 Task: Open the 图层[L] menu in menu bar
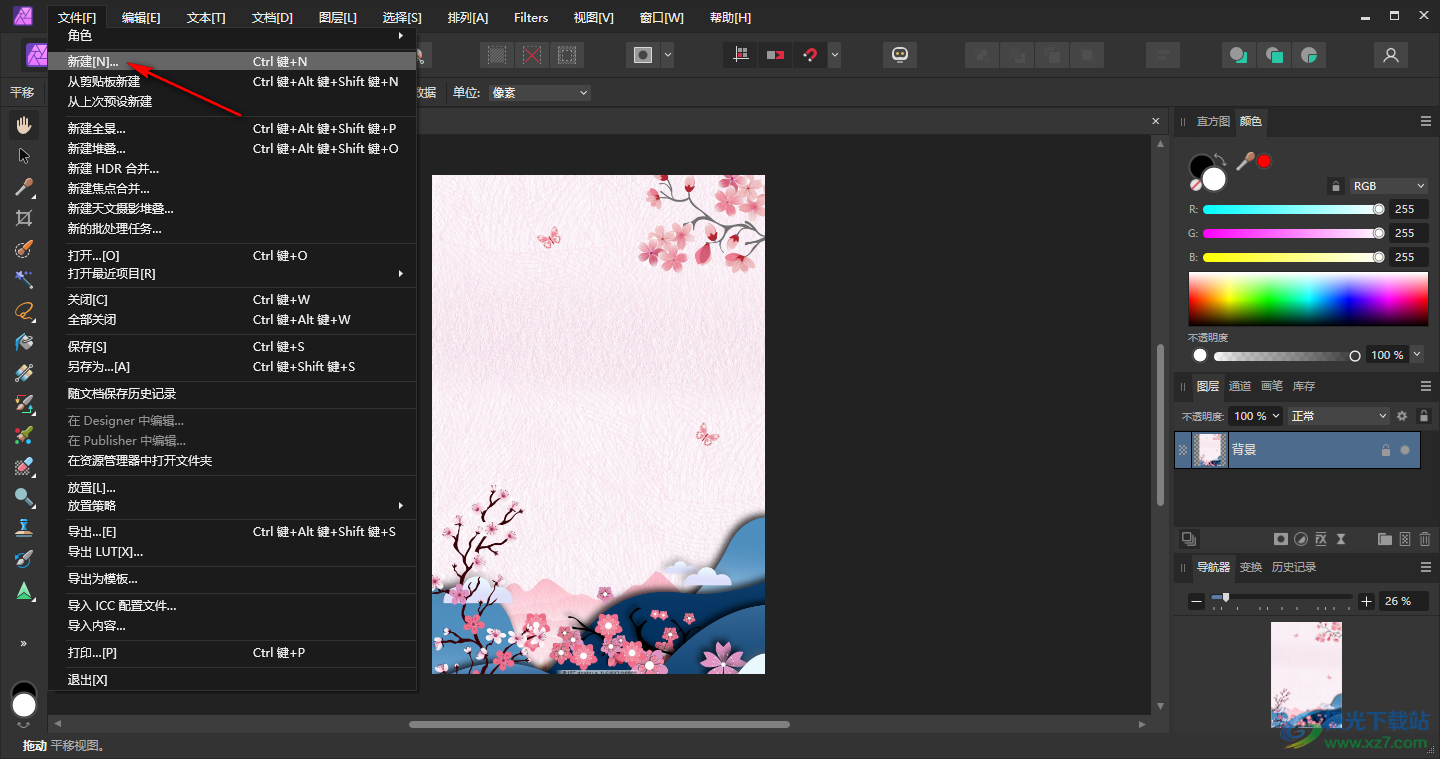(x=338, y=17)
